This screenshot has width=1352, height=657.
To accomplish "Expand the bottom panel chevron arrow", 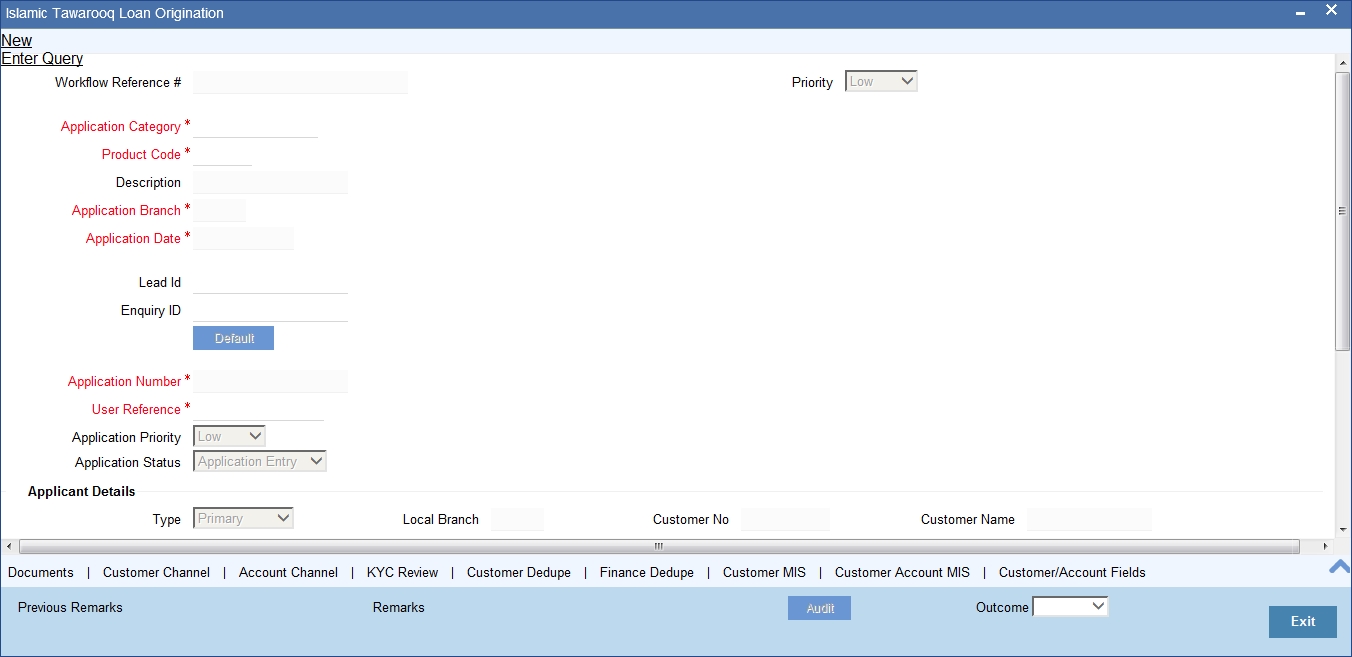I will click(1339, 566).
